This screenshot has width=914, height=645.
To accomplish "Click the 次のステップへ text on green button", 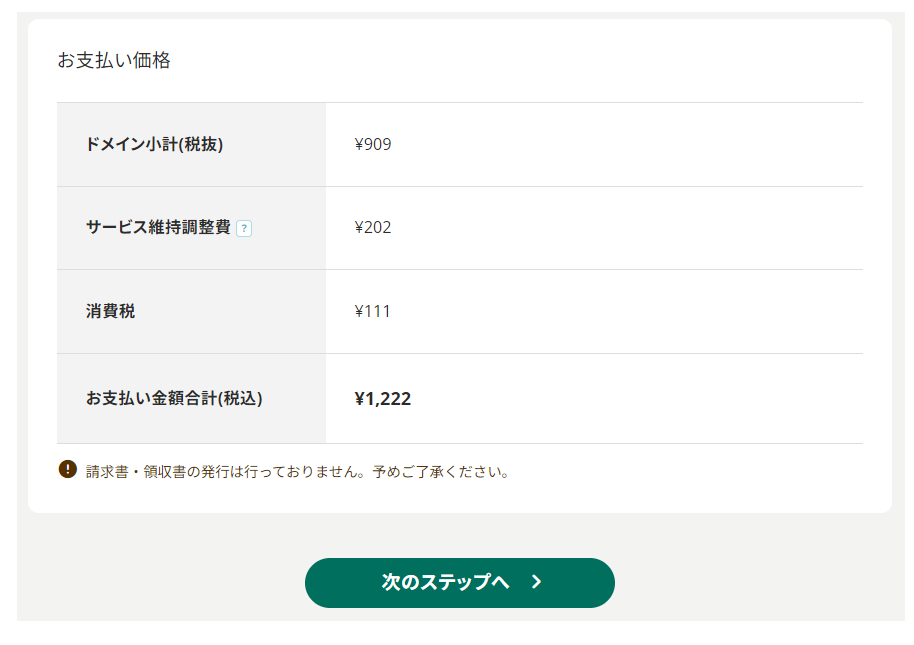I will (x=445, y=581).
